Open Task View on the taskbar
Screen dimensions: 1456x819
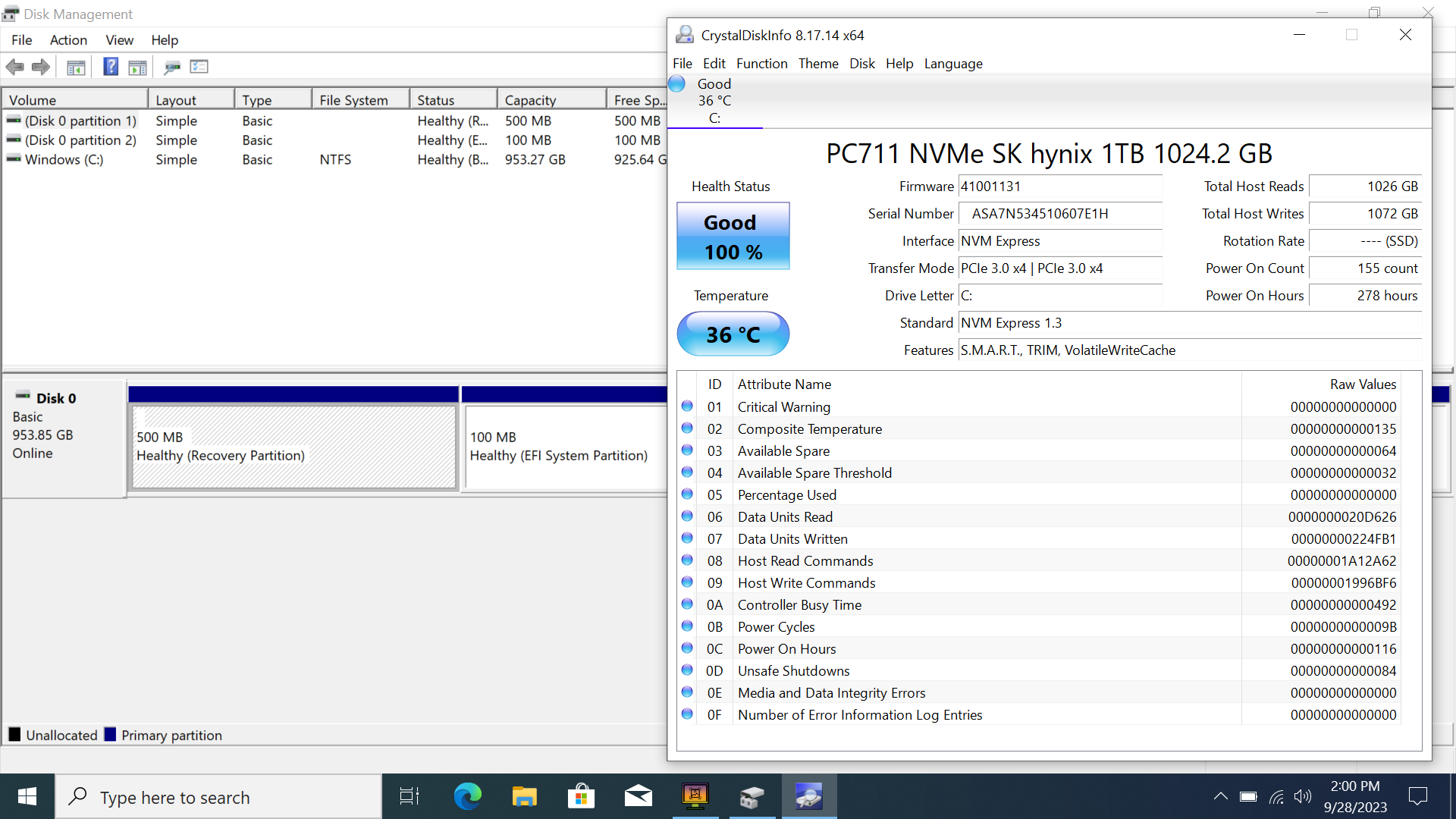coord(409,796)
